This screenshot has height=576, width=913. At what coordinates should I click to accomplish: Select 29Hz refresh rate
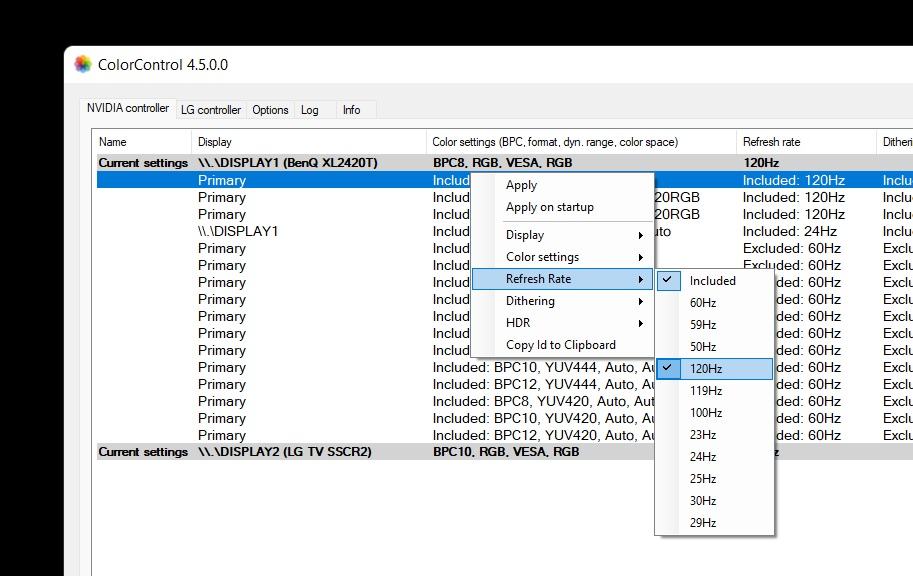point(714,523)
